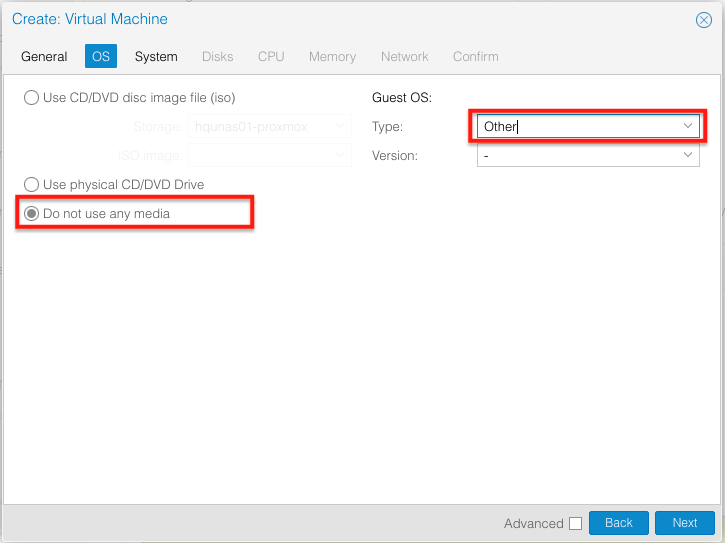Choose Use physical CD/DVD Drive option

coord(32,185)
